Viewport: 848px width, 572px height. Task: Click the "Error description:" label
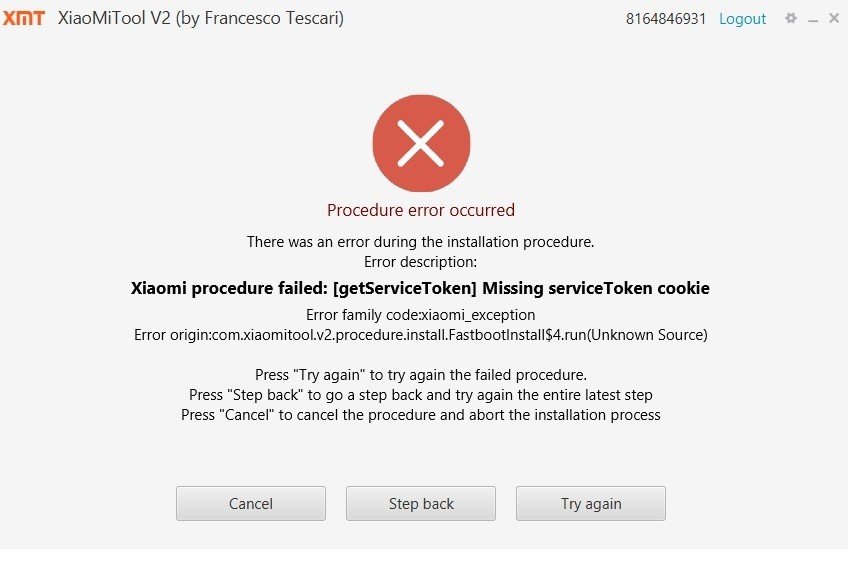click(x=421, y=261)
